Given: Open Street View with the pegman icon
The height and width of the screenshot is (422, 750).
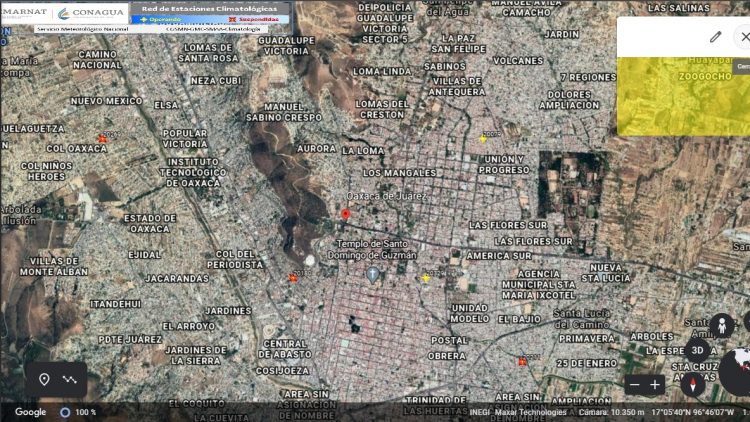Looking at the screenshot, I should pos(721,326).
